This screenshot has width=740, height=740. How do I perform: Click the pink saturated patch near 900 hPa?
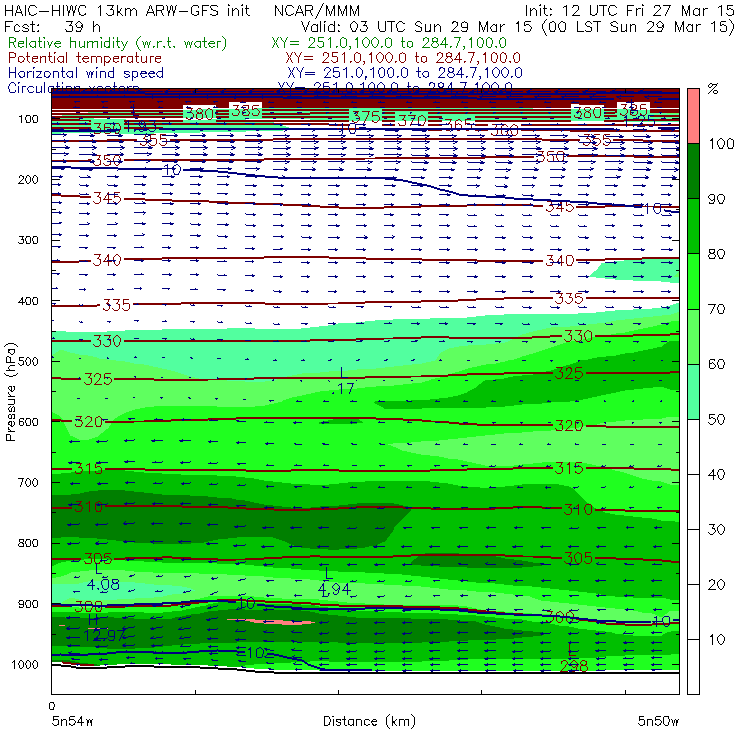[271, 622]
